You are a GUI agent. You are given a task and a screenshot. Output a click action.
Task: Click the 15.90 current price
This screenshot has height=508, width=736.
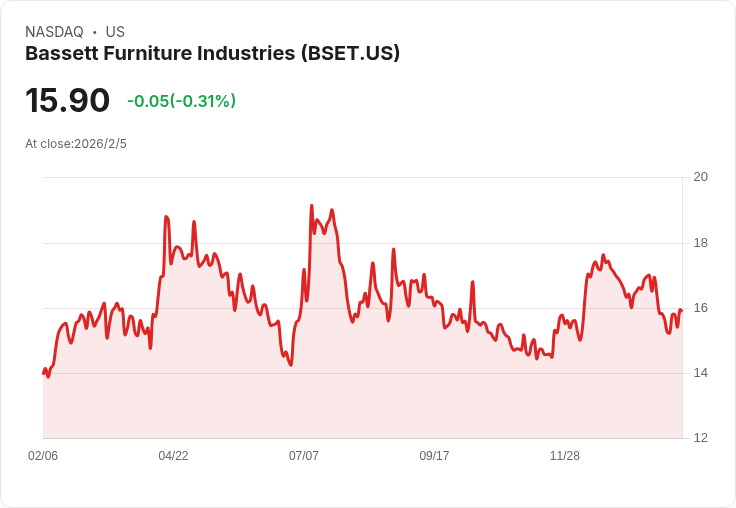tap(68, 100)
